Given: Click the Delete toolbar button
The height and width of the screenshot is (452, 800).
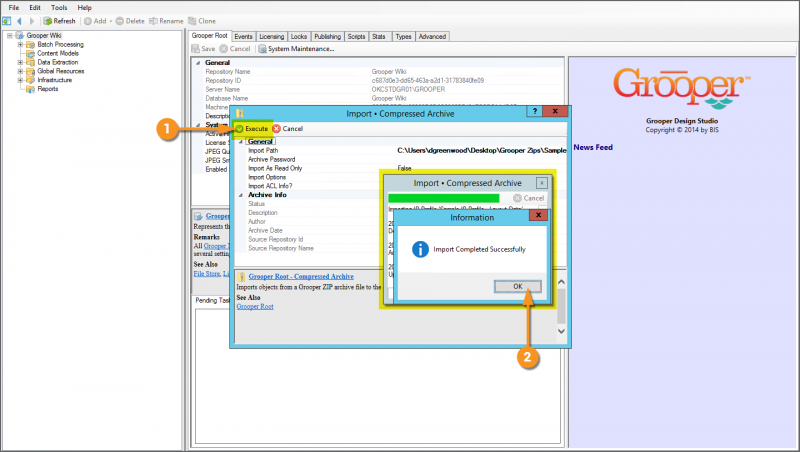Looking at the screenshot, I should click(x=130, y=21).
